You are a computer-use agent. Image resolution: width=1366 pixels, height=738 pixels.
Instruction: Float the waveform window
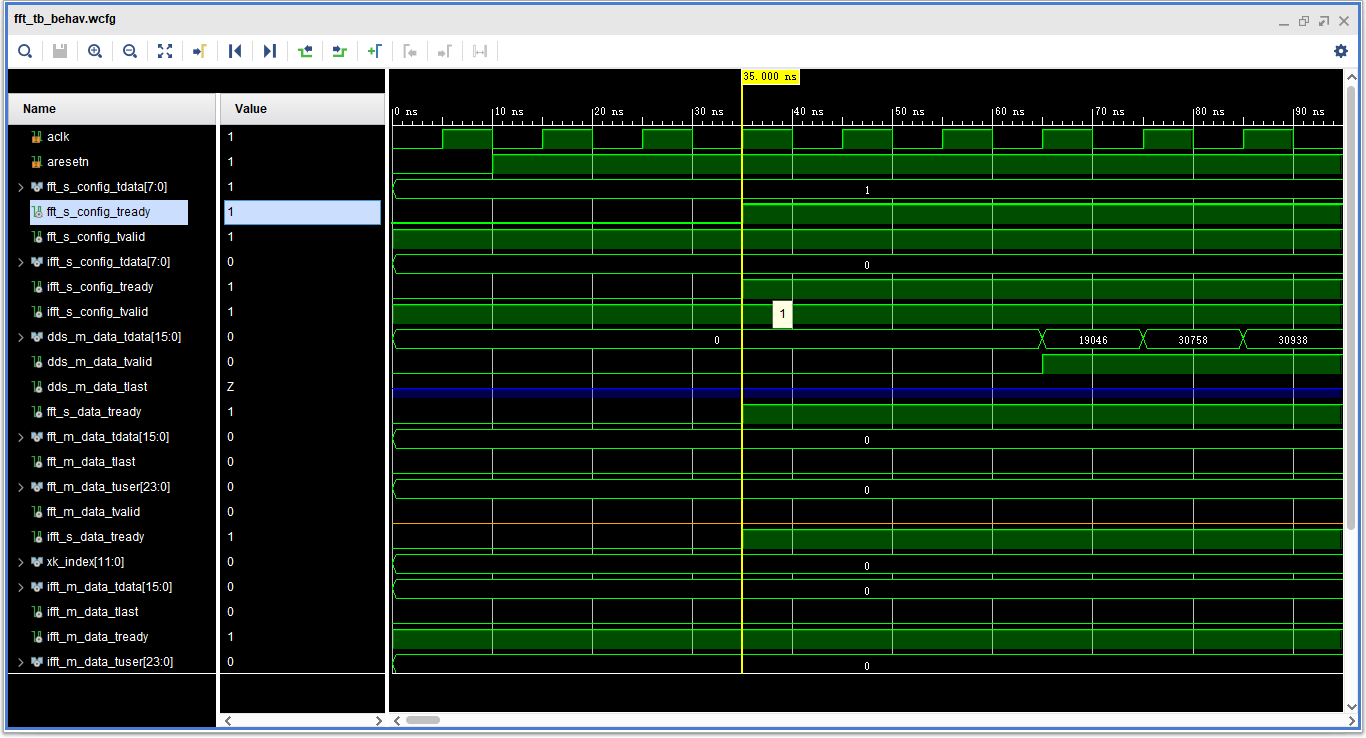click(1323, 20)
